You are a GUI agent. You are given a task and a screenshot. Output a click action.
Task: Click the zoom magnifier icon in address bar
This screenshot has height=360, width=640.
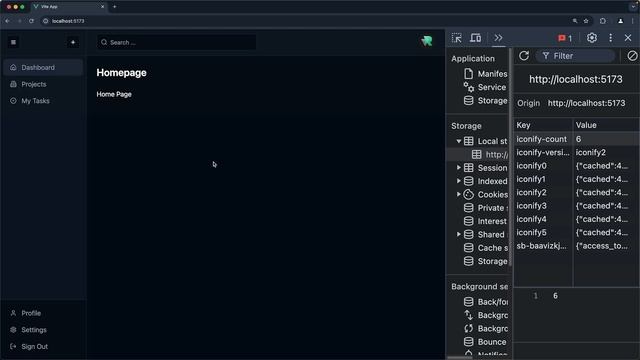575,21
